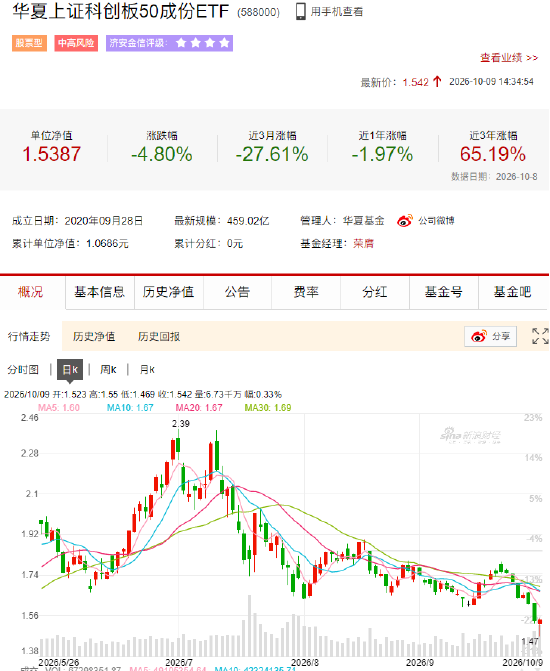Select 历史净值 sub-tab in chart bar
The width and height of the screenshot is (550, 671).
coord(94,336)
